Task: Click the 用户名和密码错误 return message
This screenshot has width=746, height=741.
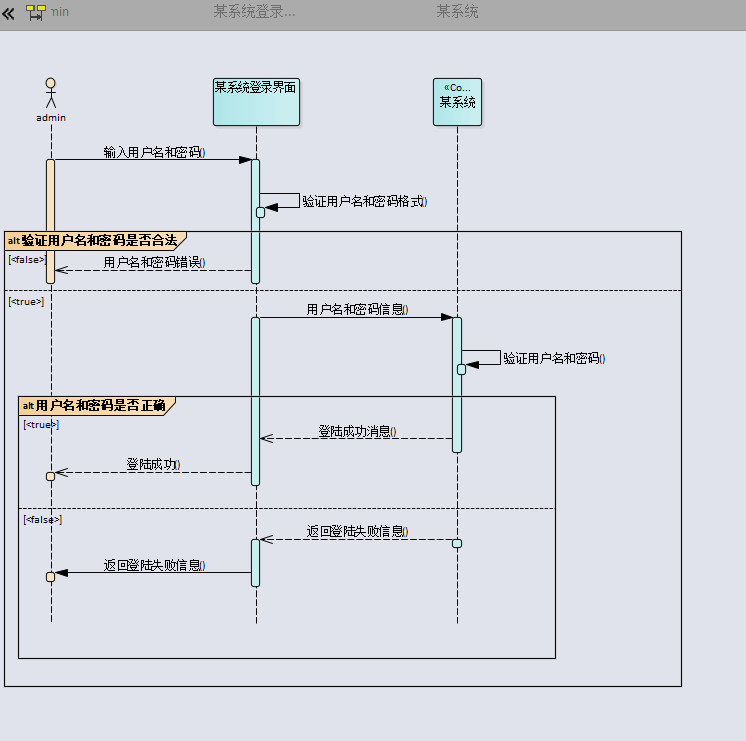Action: (x=153, y=262)
